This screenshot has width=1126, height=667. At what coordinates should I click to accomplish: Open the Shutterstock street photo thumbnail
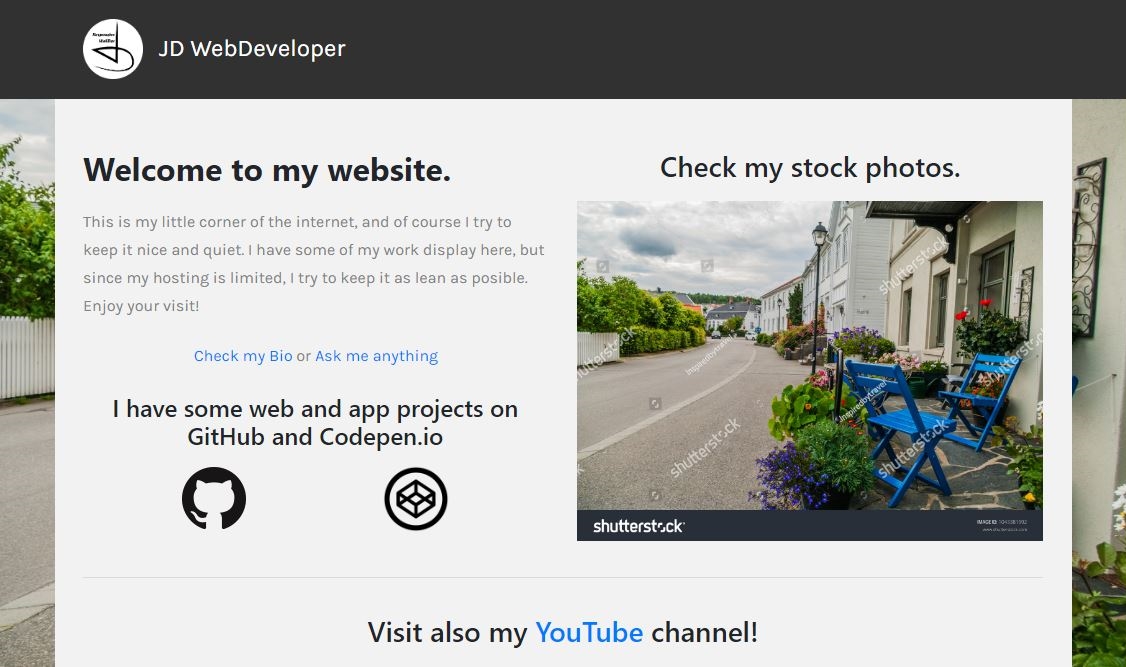click(809, 370)
